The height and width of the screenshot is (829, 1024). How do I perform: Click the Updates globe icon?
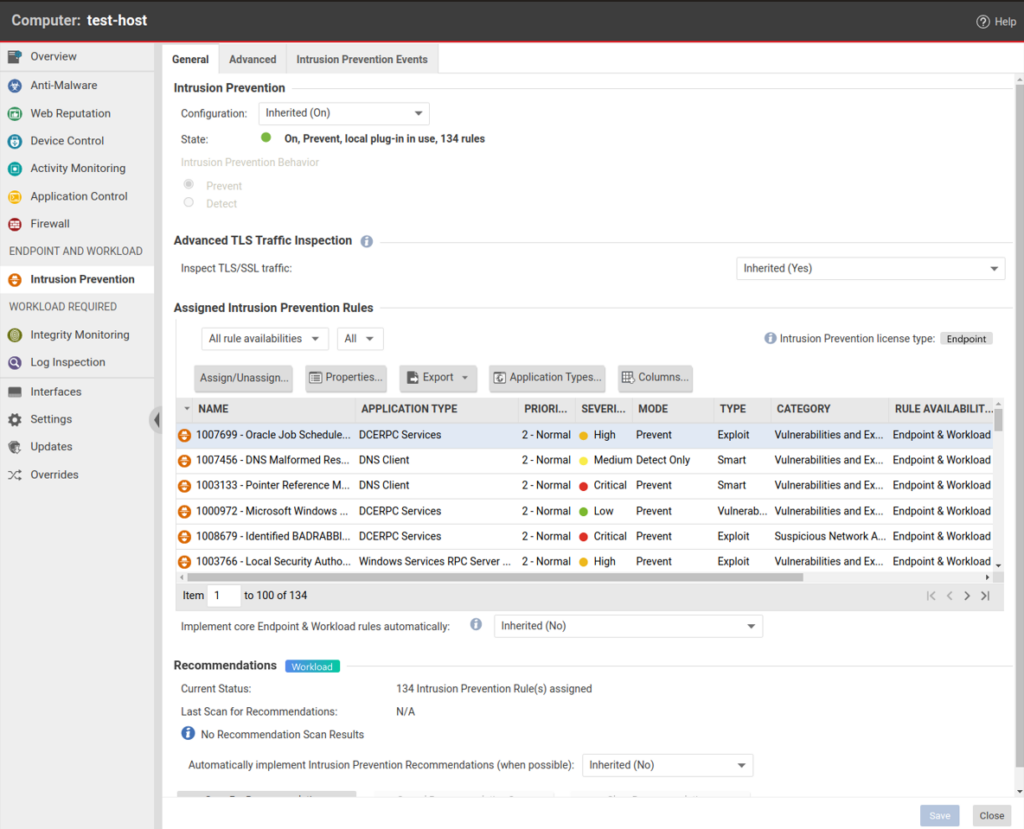[15, 447]
